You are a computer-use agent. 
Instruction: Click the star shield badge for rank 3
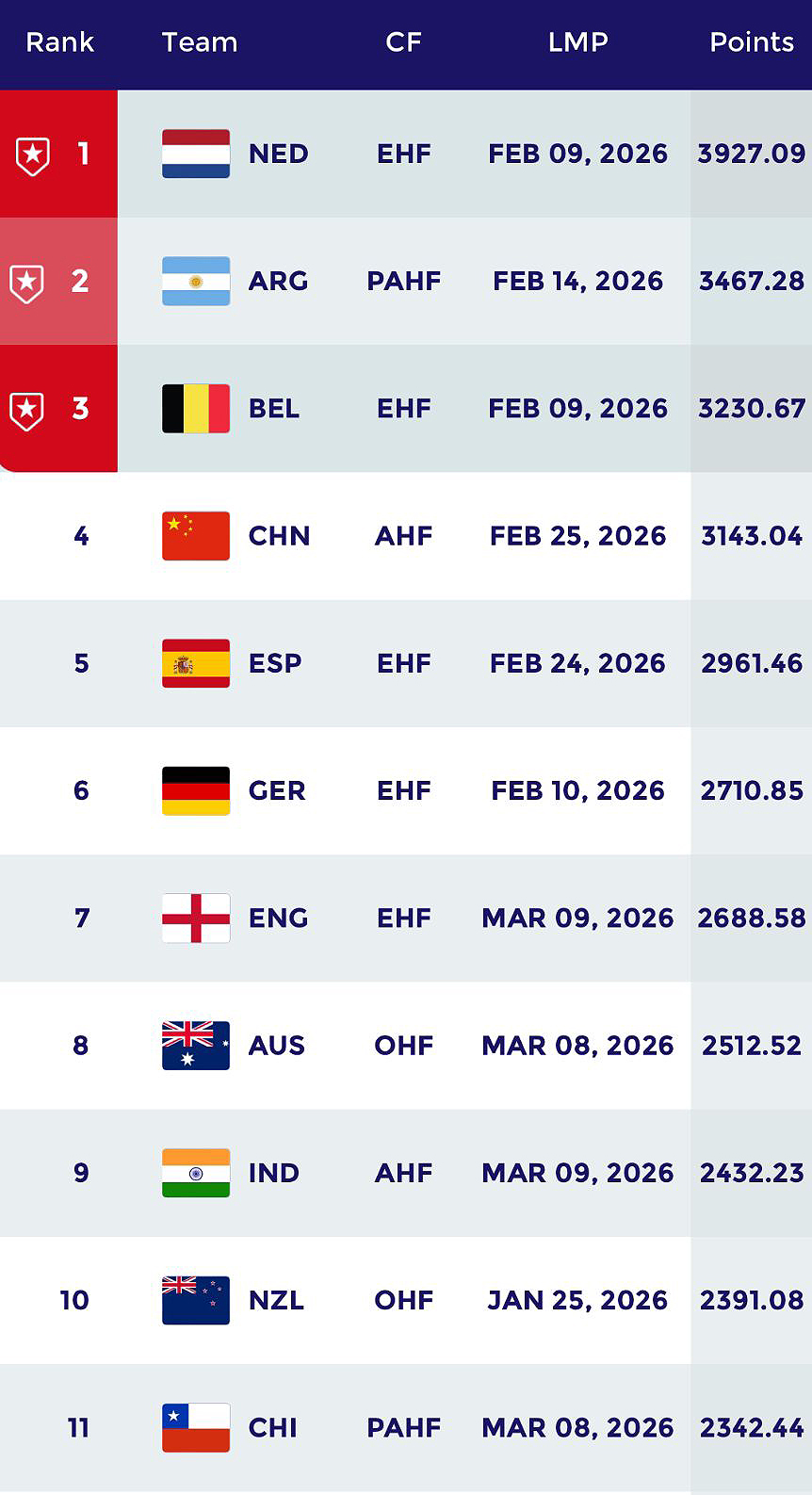[27, 410]
